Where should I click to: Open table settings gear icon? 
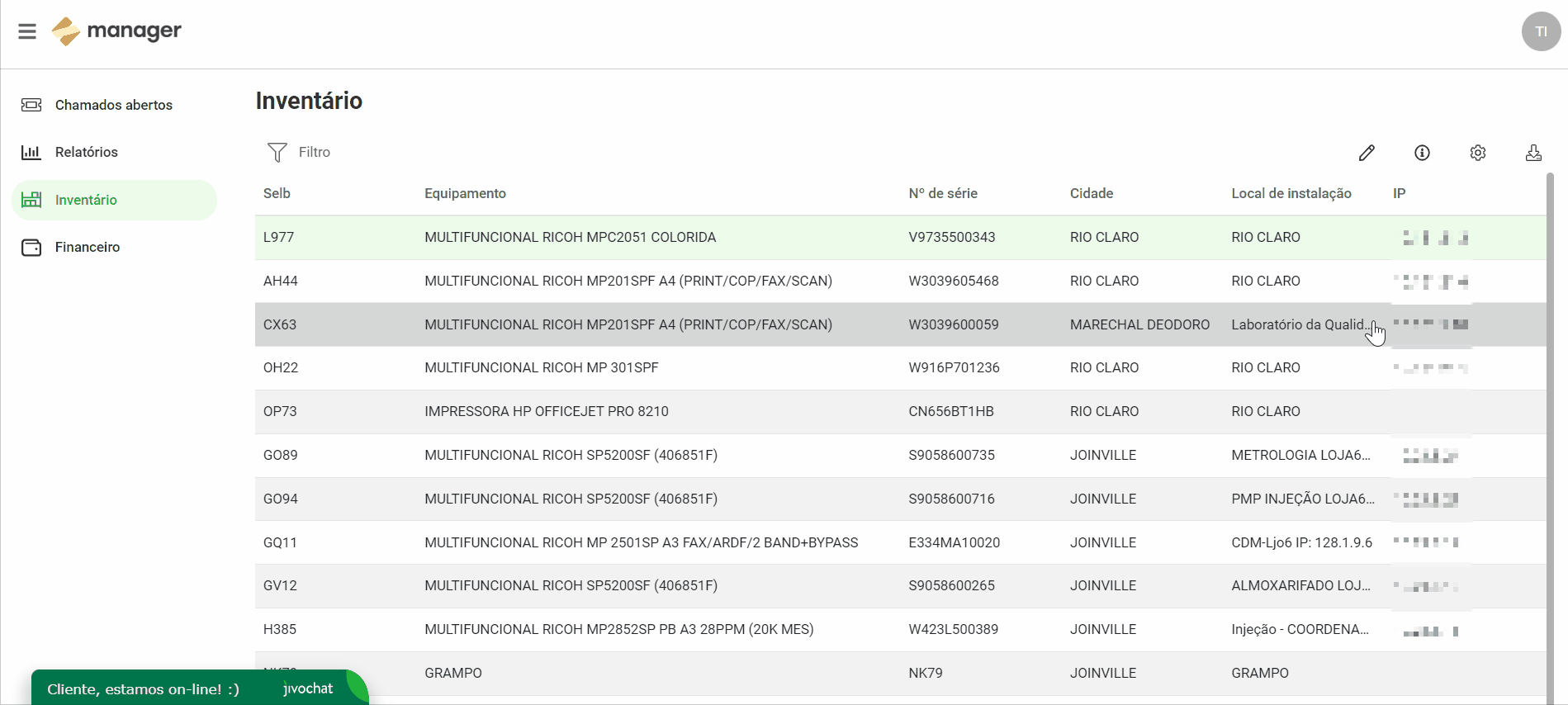tap(1478, 153)
